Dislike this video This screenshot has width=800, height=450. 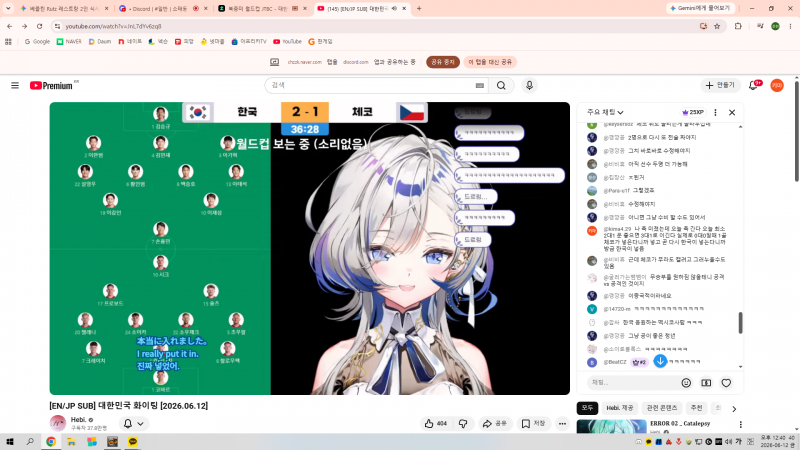[x=463, y=423]
